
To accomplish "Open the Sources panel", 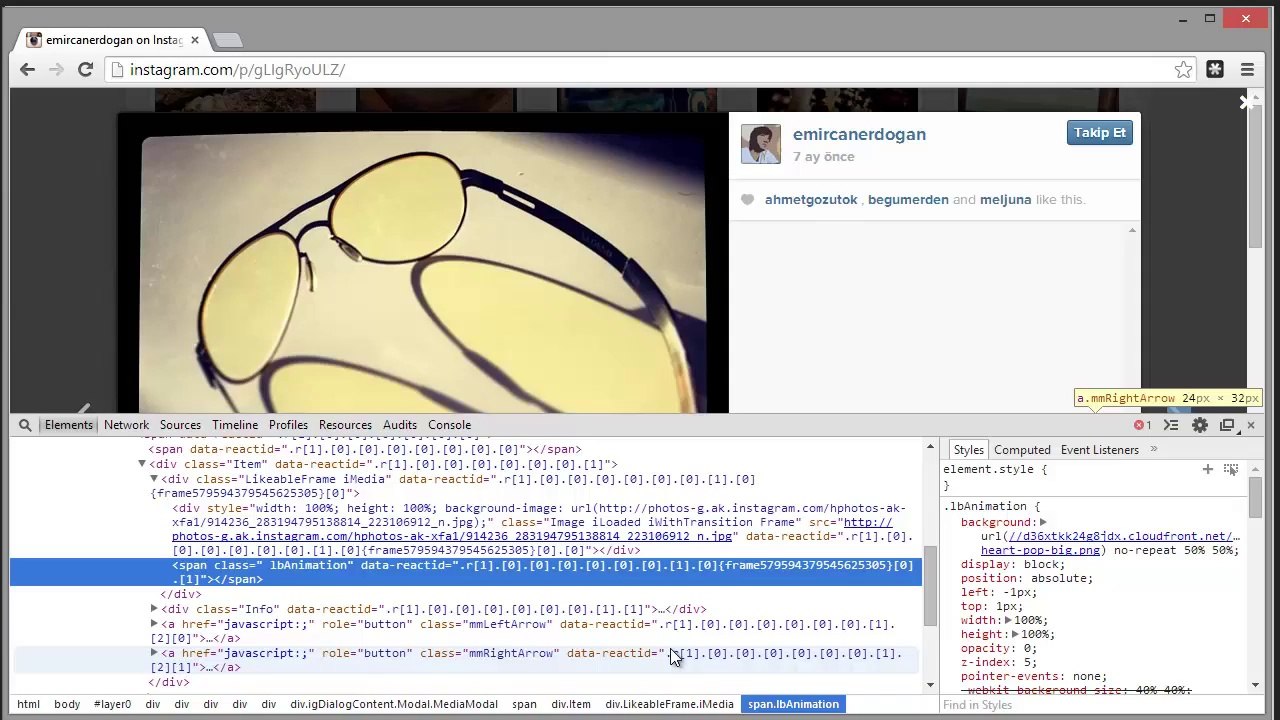I will click(180, 425).
